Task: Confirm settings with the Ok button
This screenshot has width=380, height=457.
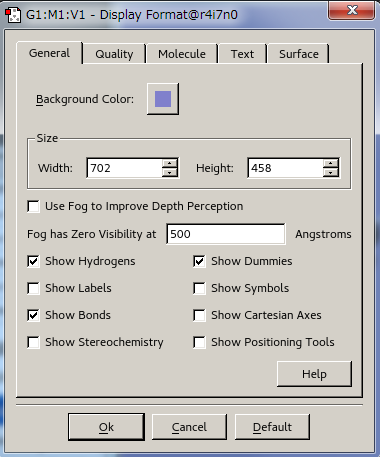Action: (x=106, y=427)
